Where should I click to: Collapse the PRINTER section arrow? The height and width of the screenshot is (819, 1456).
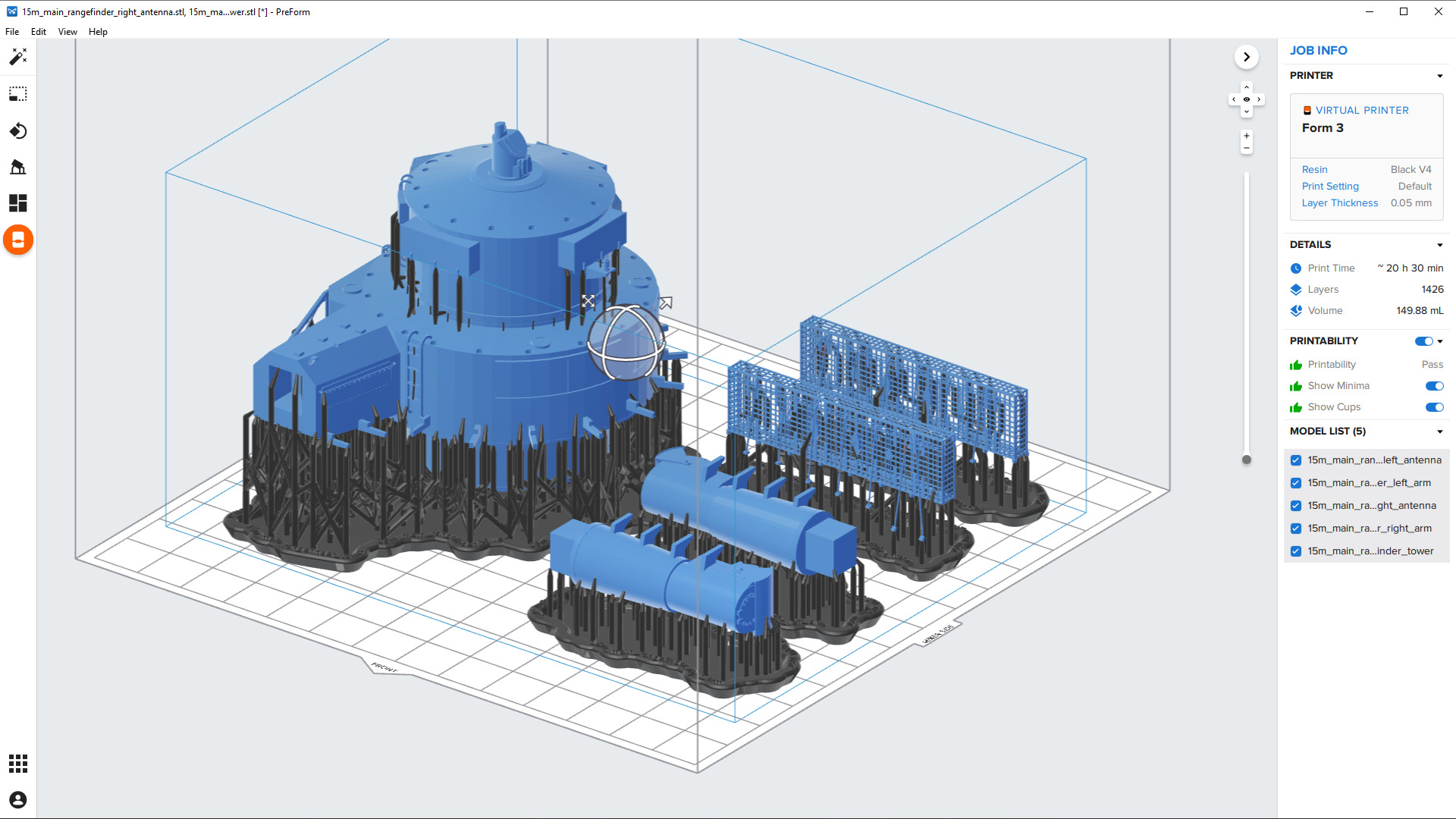(1439, 76)
